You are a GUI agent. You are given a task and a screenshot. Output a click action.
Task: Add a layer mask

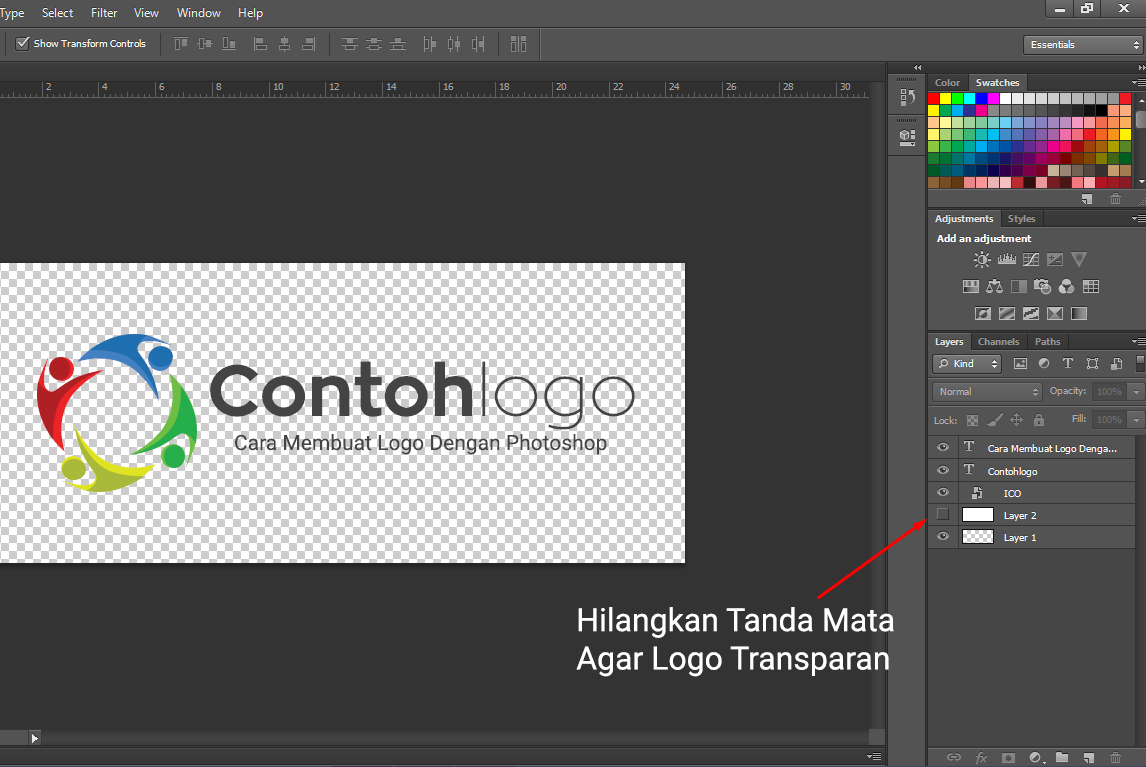pyautogui.click(x=1008, y=757)
